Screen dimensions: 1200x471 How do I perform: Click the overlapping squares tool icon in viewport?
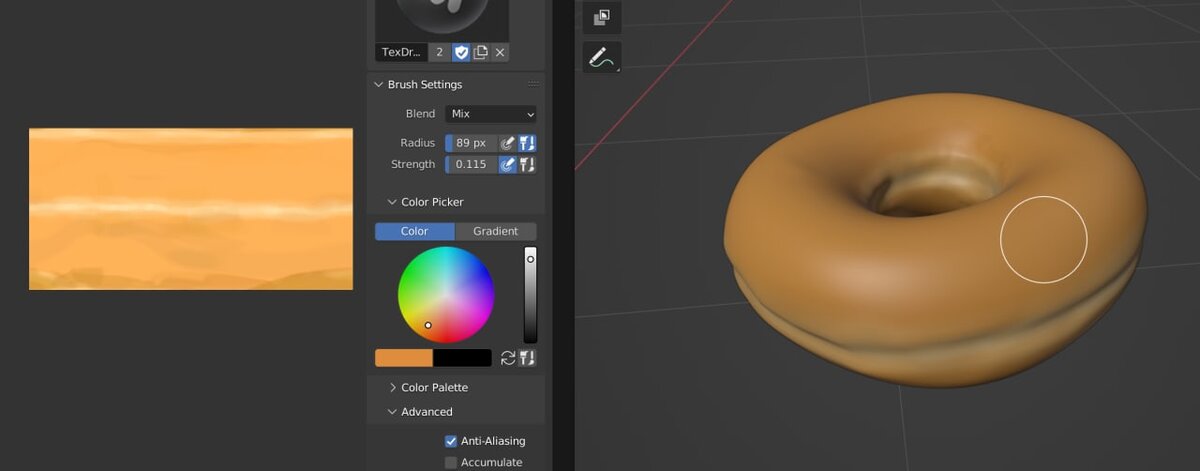coord(602,17)
